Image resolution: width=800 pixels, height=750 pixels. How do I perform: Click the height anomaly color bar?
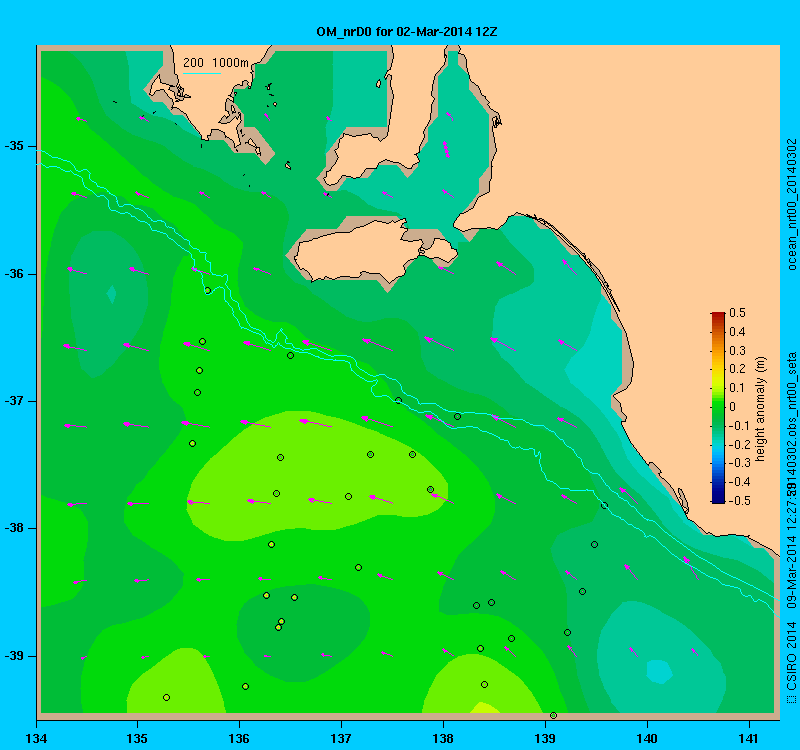[x=718, y=408]
